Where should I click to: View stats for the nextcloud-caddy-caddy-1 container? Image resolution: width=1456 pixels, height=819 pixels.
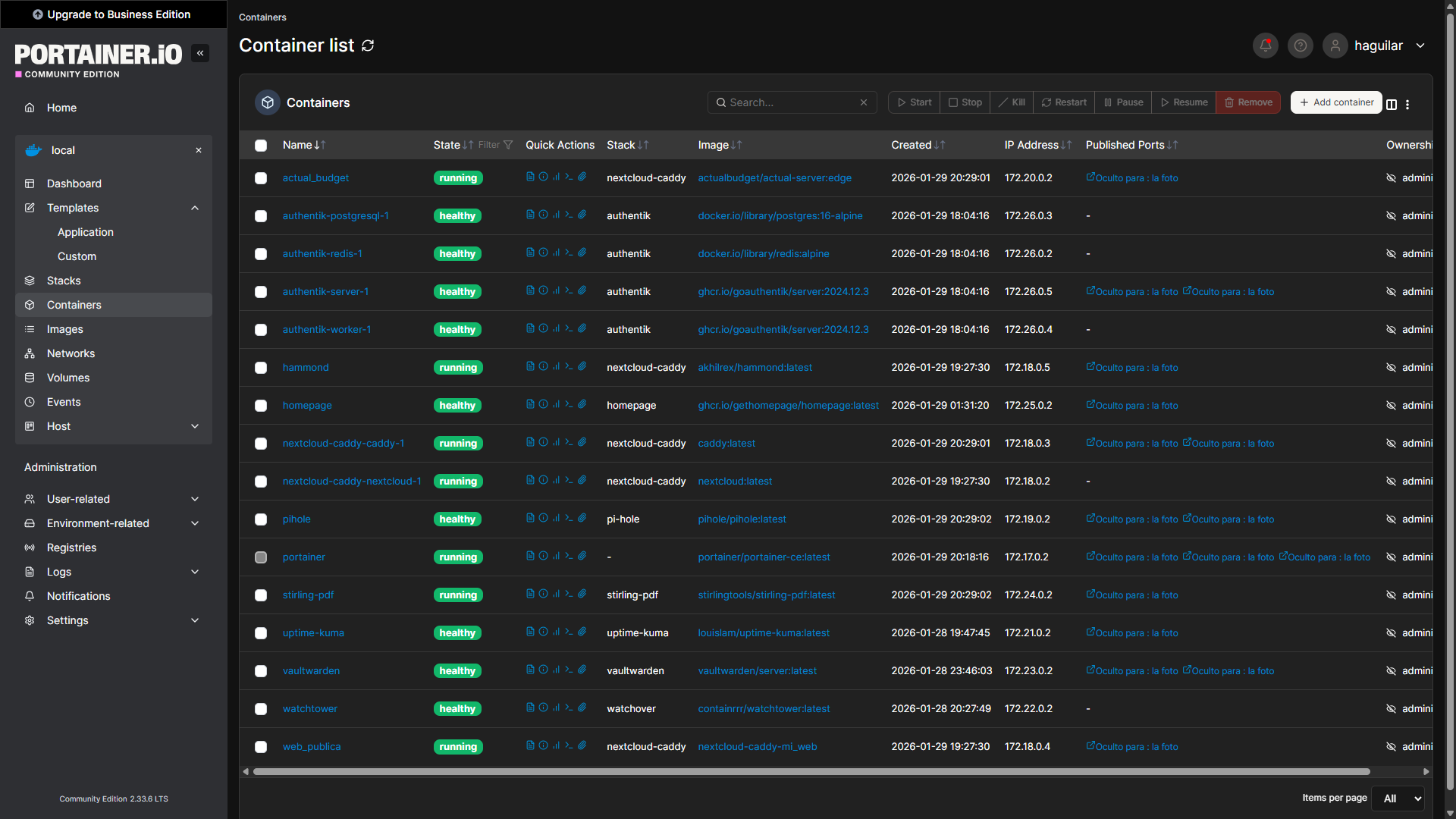tap(556, 442)
